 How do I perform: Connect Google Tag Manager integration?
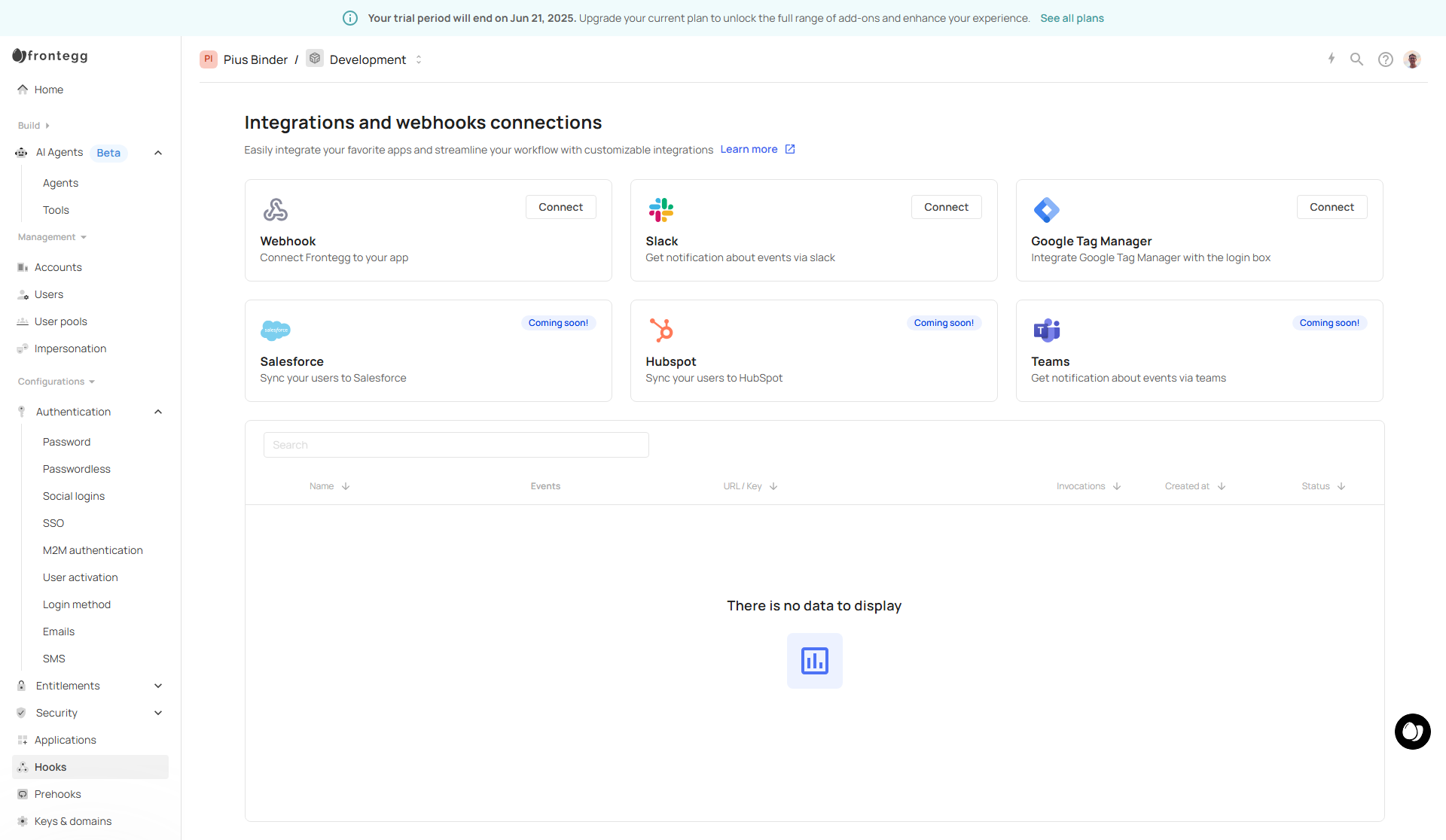pos(1332,207)
